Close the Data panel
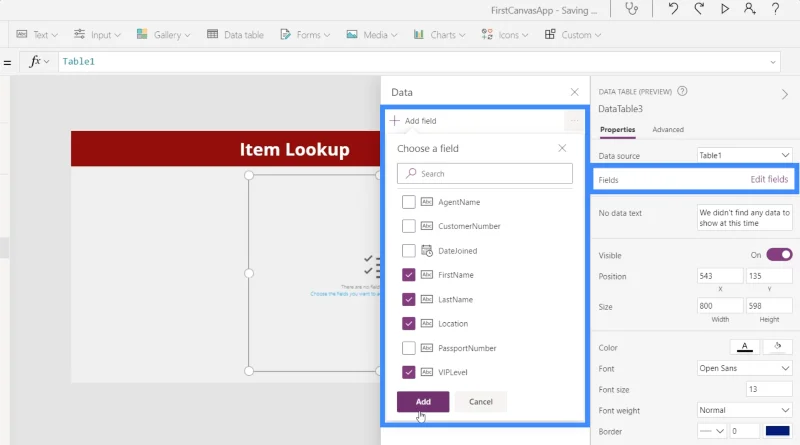Screen dimensions: 800x445 pyautogui.click(x=574, y=92)
